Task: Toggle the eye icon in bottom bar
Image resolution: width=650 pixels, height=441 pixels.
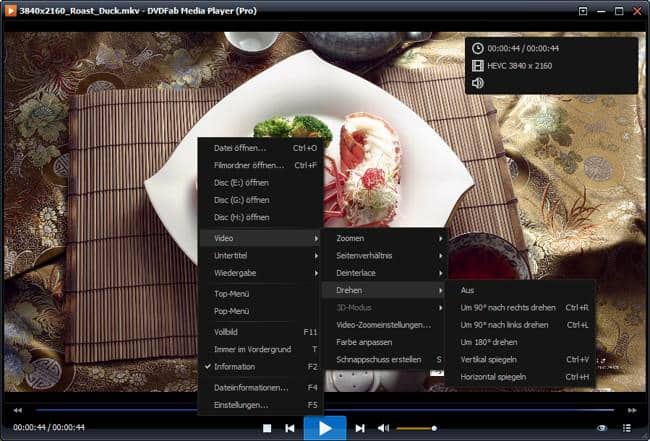Action: click(602, 428)
